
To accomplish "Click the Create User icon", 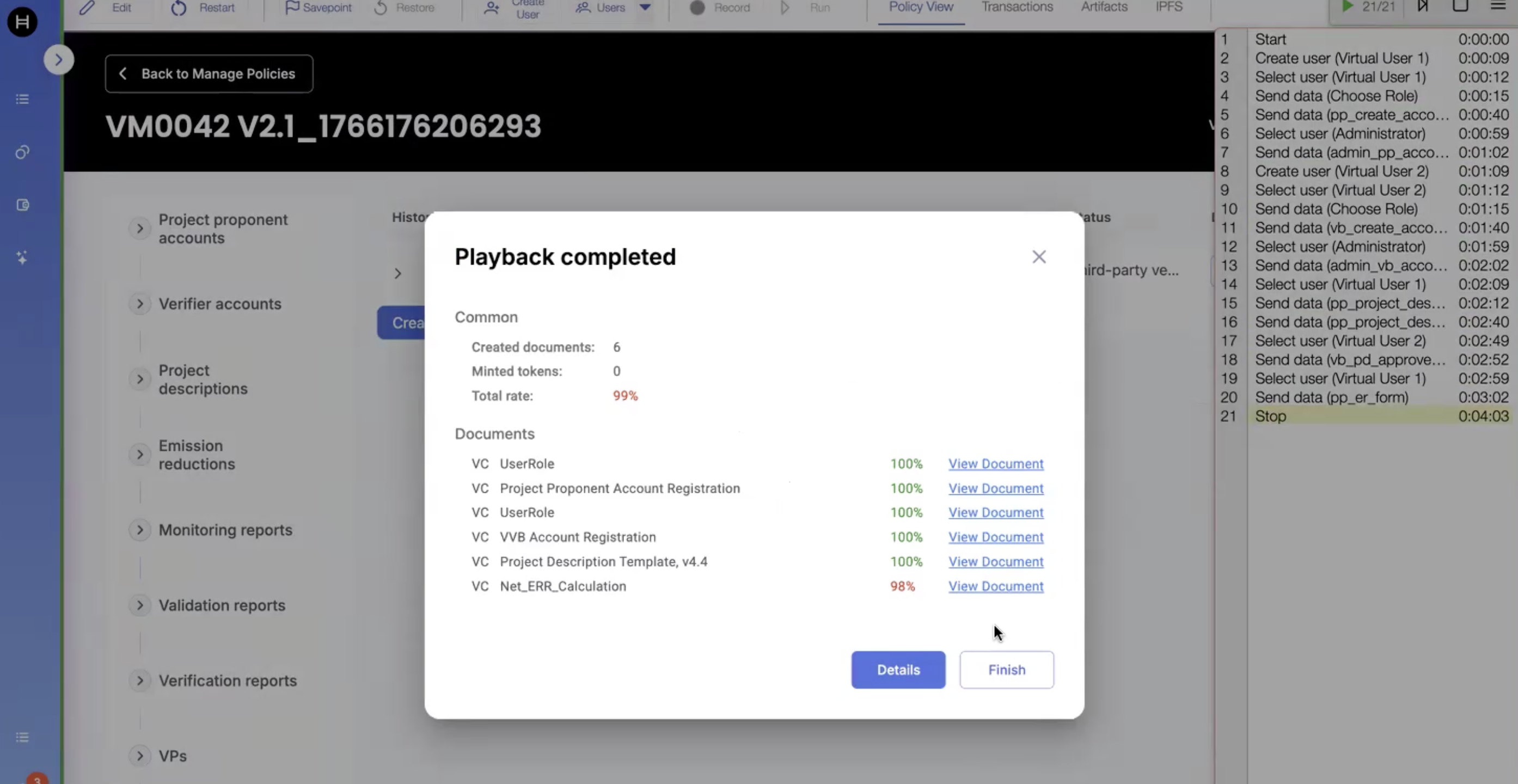I will pyautogui.click(x=491, y=8).
